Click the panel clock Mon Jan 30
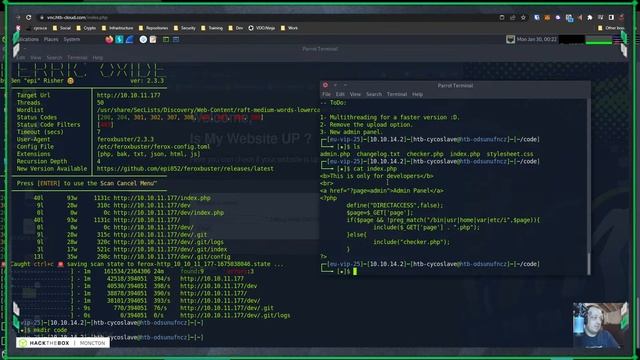Screen dimensions: 640x360 (x=536, y=40)
